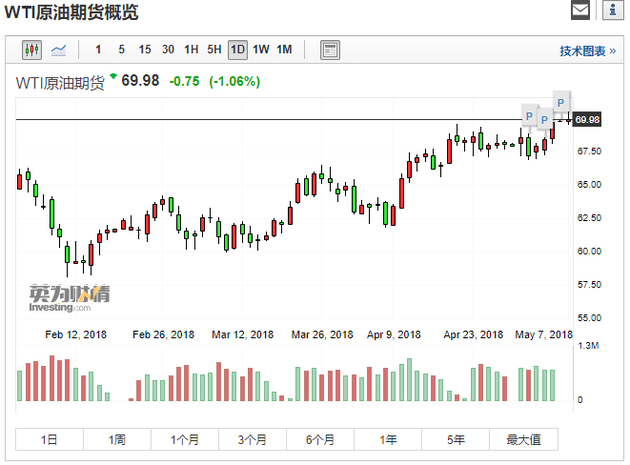The height and width of the screenshot is (465, 630).
Task: Click the 最大值 max range button
Action: coord(523,438)
